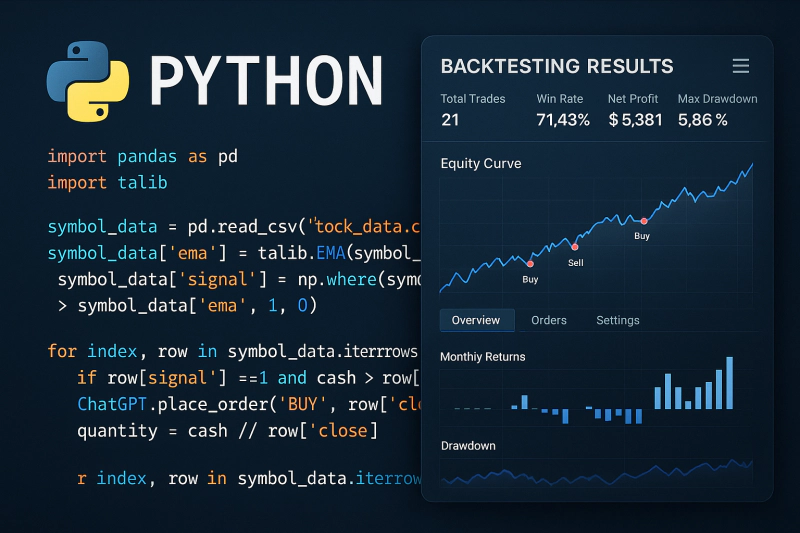The image size is (800, 533).
Task: Select the Net Profit value $ 5,381
Action: click(635, 120)
